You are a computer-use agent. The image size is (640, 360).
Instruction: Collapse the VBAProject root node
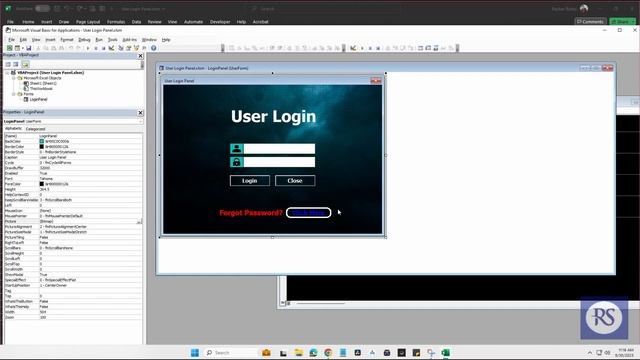click(7, 73)
